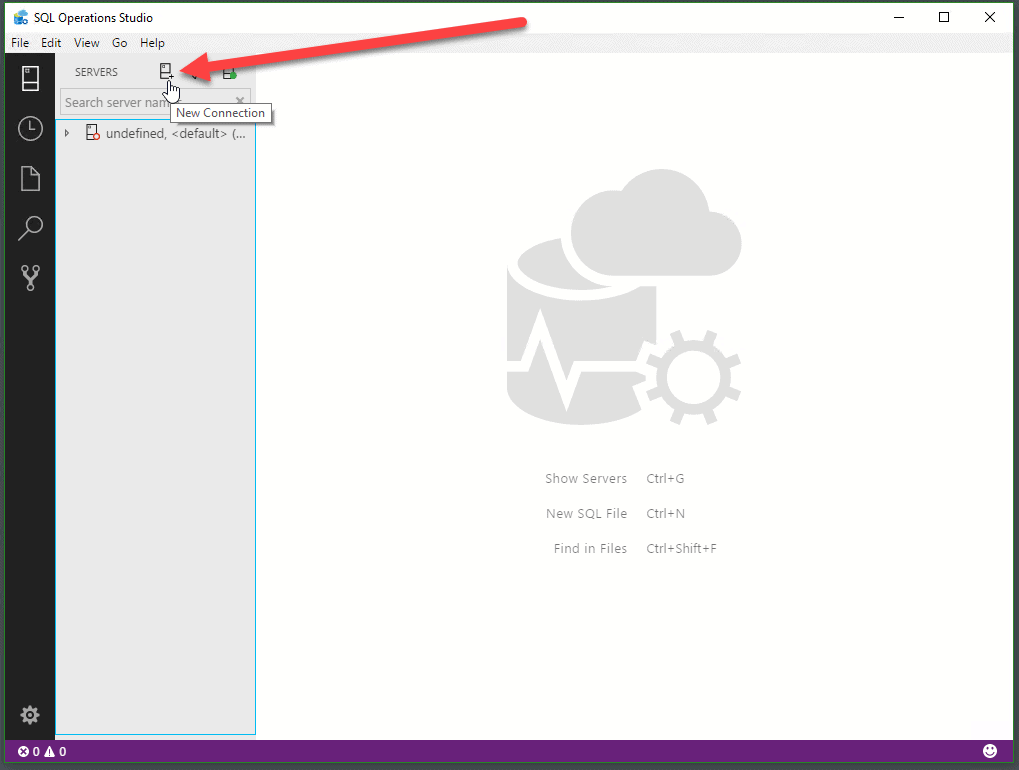1019x770 pixels.
Task: Click the errors count in status bar
Action: (x=29, y=752)
